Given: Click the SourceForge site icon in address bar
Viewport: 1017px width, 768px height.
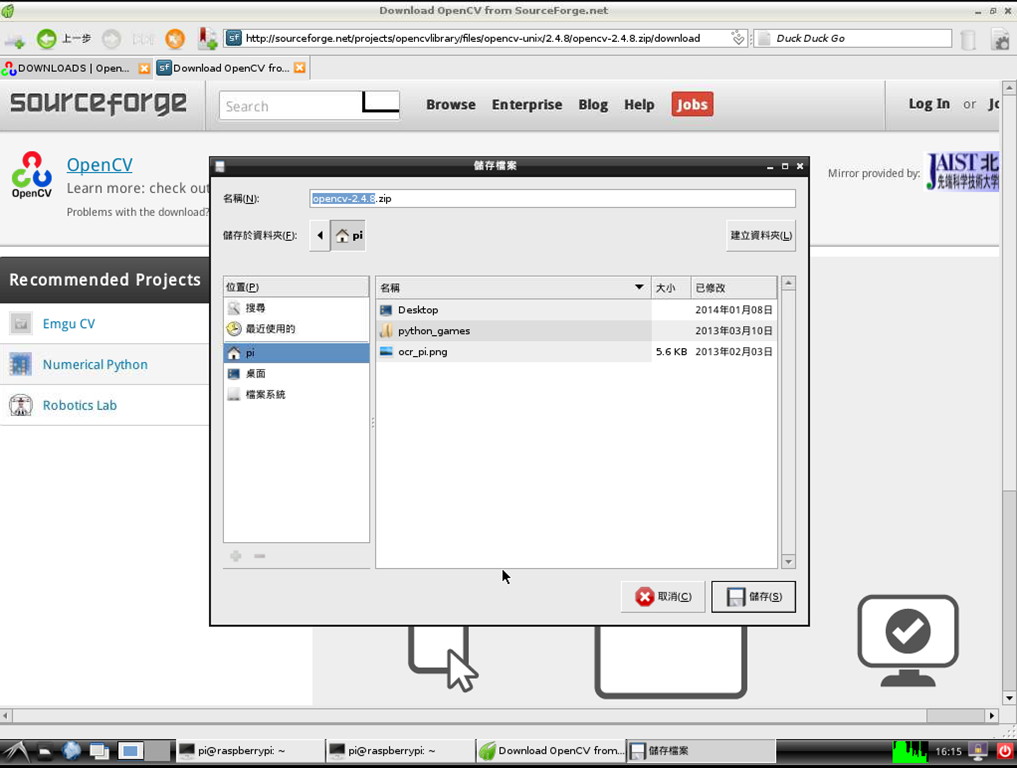Looking at the screenshot, I should [233, 38].
